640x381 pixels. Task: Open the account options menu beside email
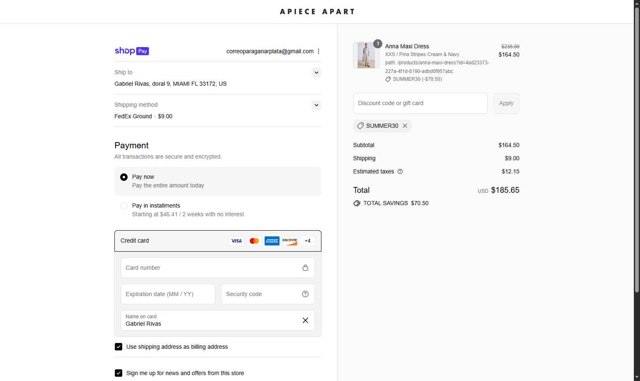318,51
